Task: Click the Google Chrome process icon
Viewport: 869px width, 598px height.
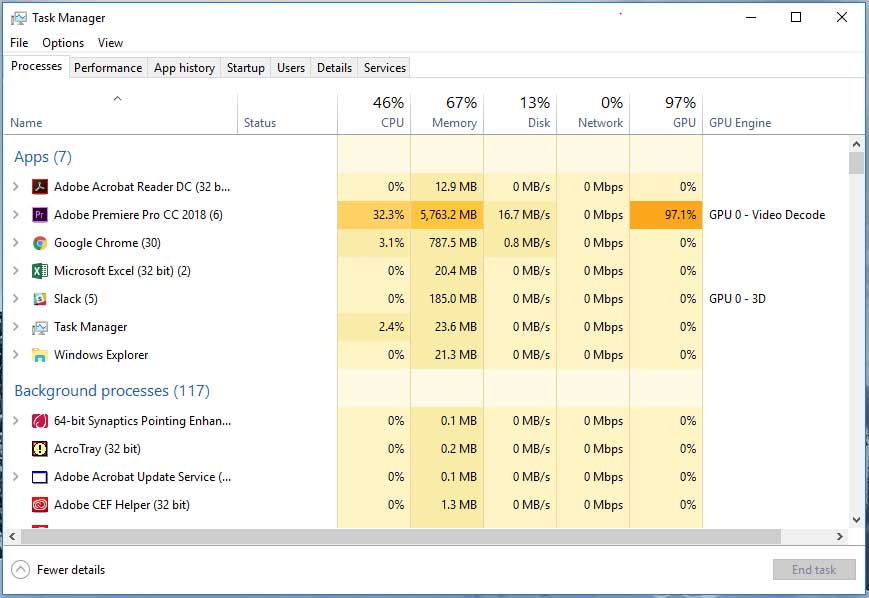Action: pyautogui.click(x=39, y=243)
